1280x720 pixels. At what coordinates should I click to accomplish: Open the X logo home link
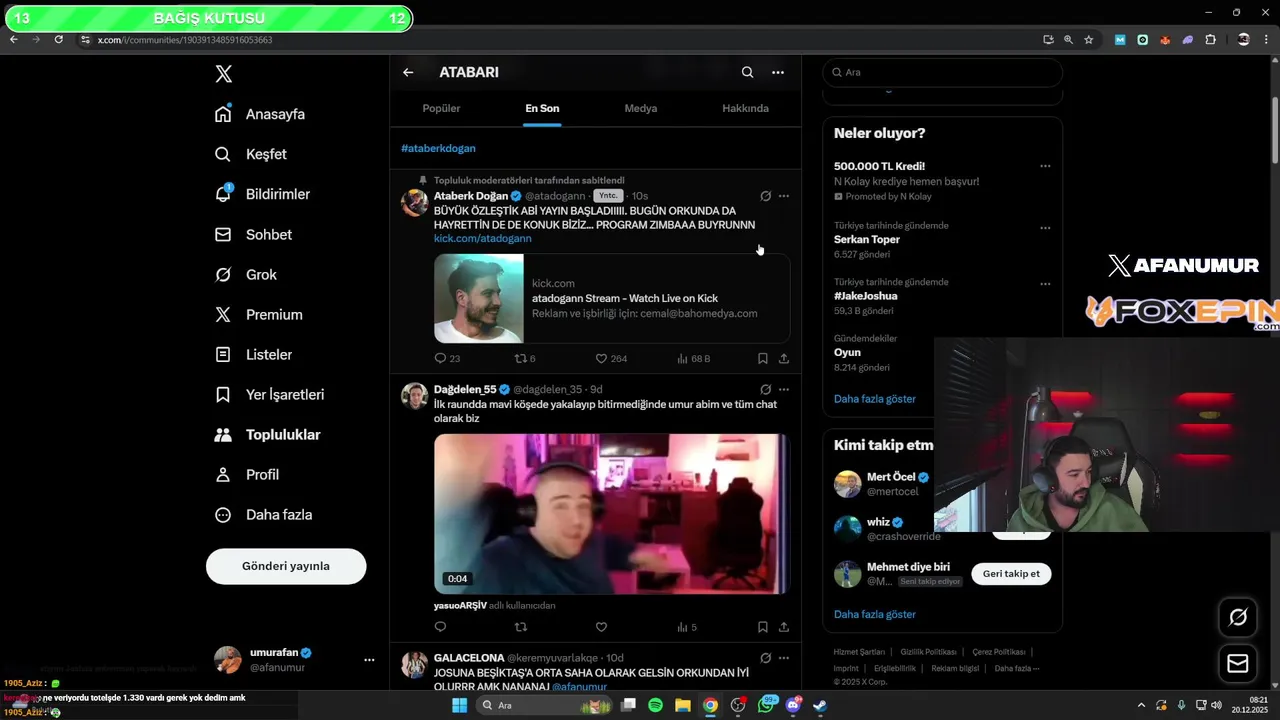point(224,74)
